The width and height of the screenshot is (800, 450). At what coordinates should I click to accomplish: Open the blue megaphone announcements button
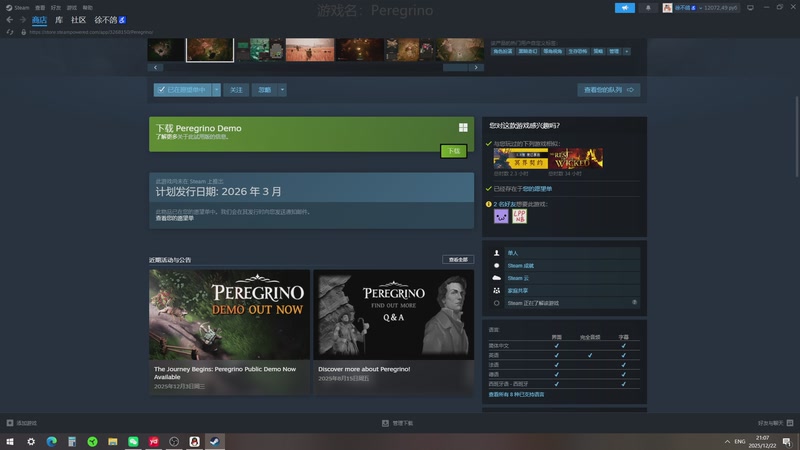(x=624, y=8)
